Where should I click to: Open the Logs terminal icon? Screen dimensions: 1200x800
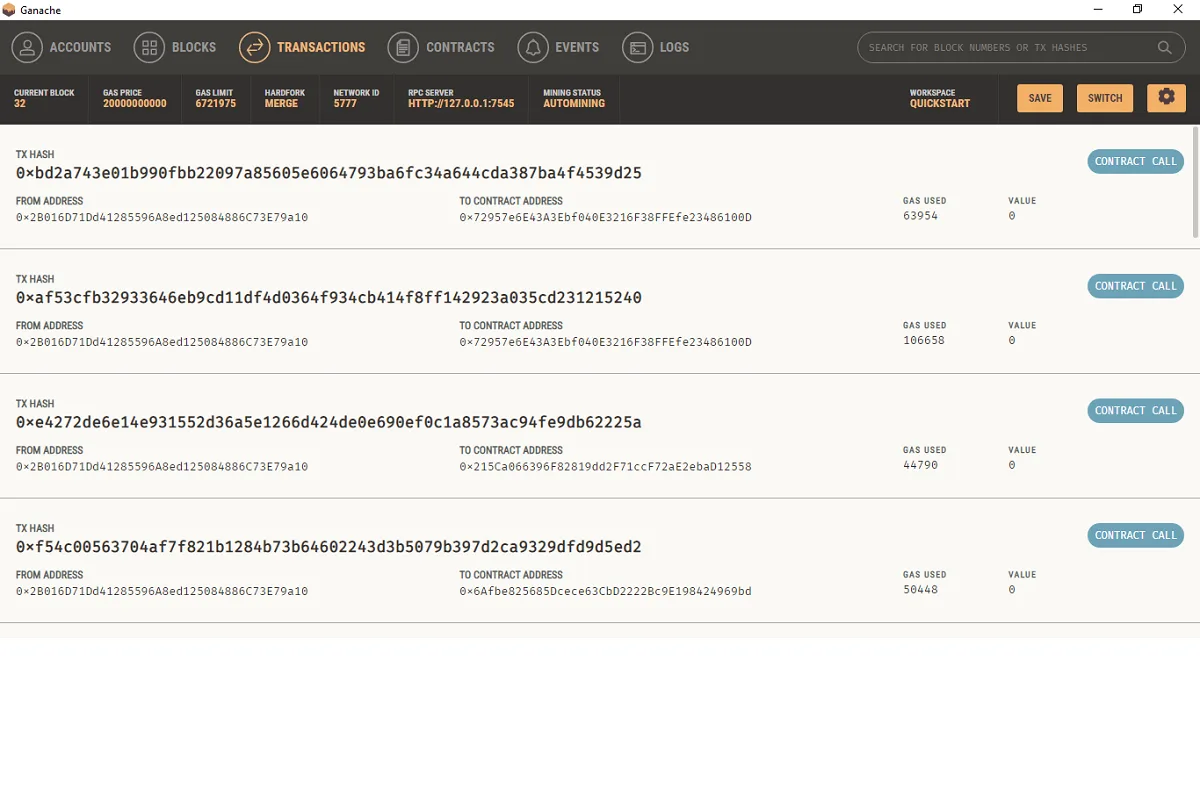[638, 47]
